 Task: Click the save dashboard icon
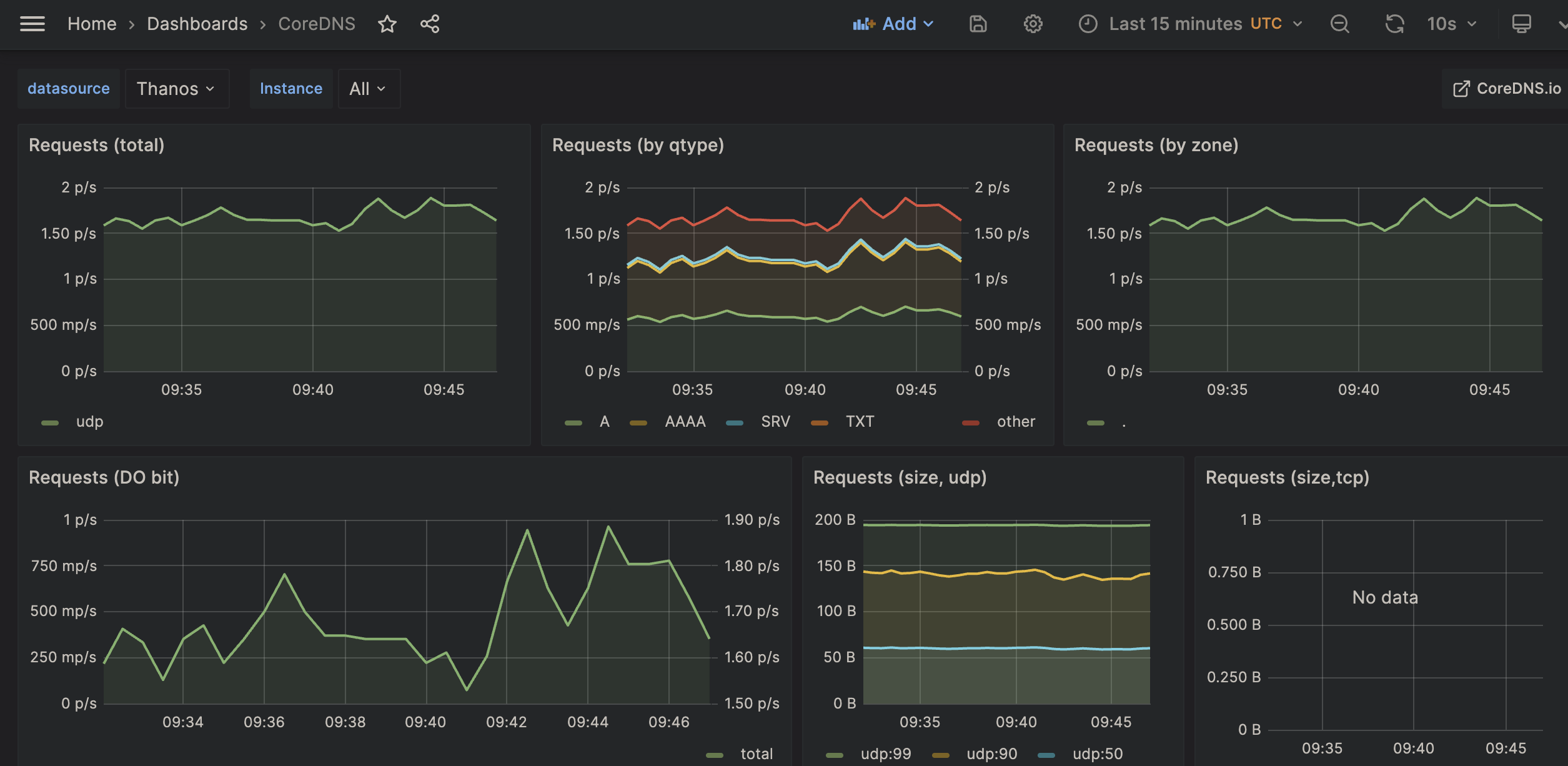(x=978, y=24)
